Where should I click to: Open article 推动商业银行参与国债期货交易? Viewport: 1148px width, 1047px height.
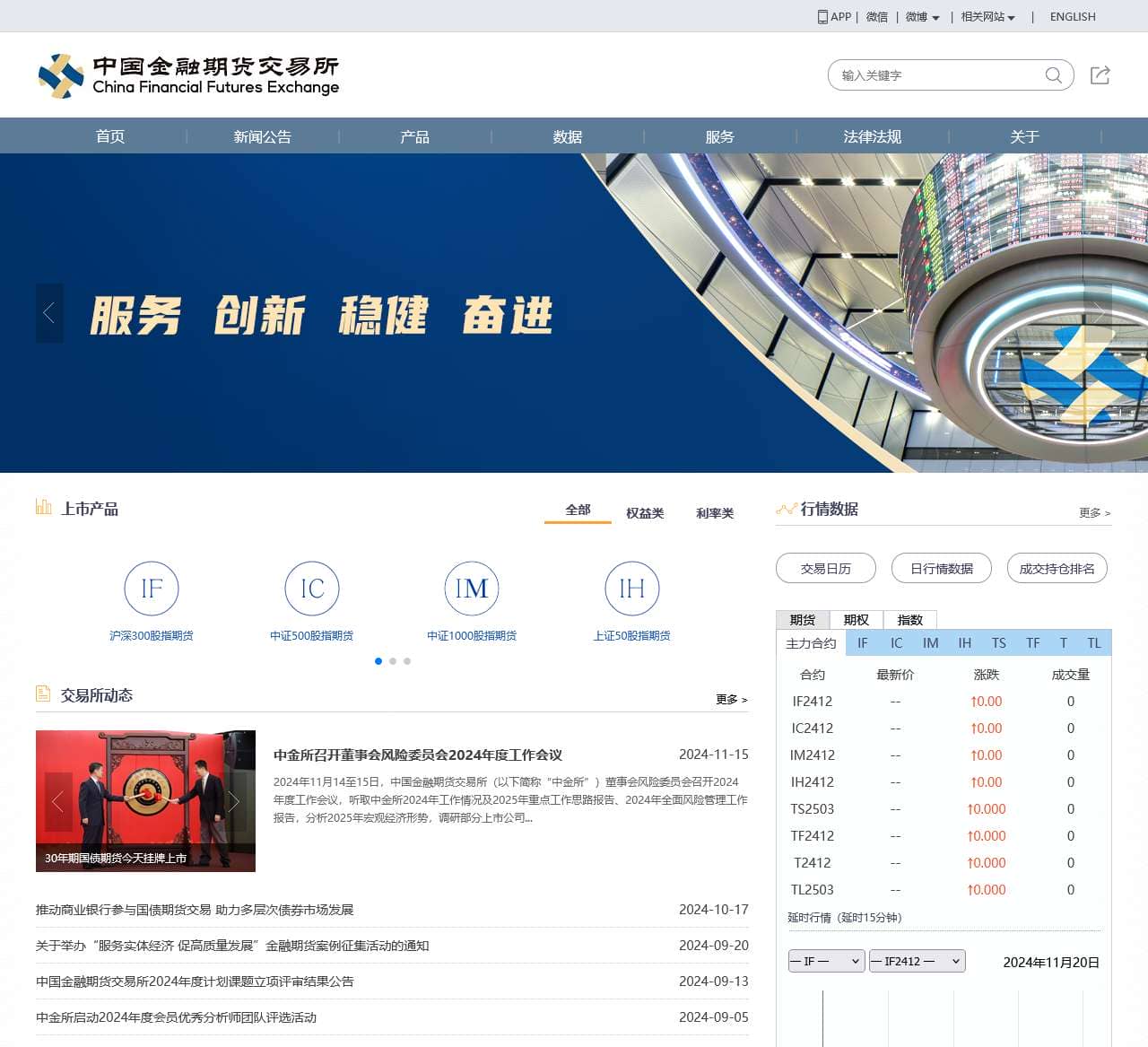[195, 910]
